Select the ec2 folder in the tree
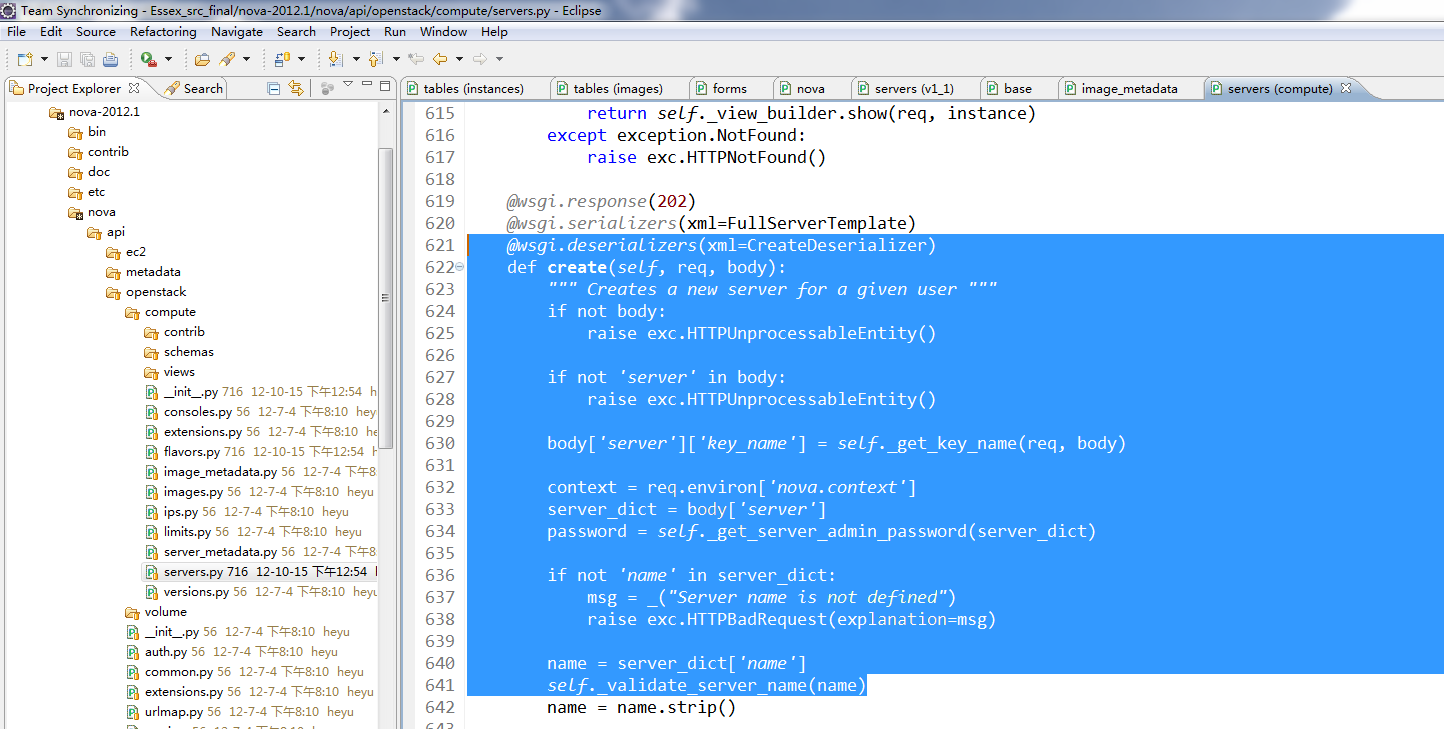Viewport: 1444px width, 729px height. [136, 252]
